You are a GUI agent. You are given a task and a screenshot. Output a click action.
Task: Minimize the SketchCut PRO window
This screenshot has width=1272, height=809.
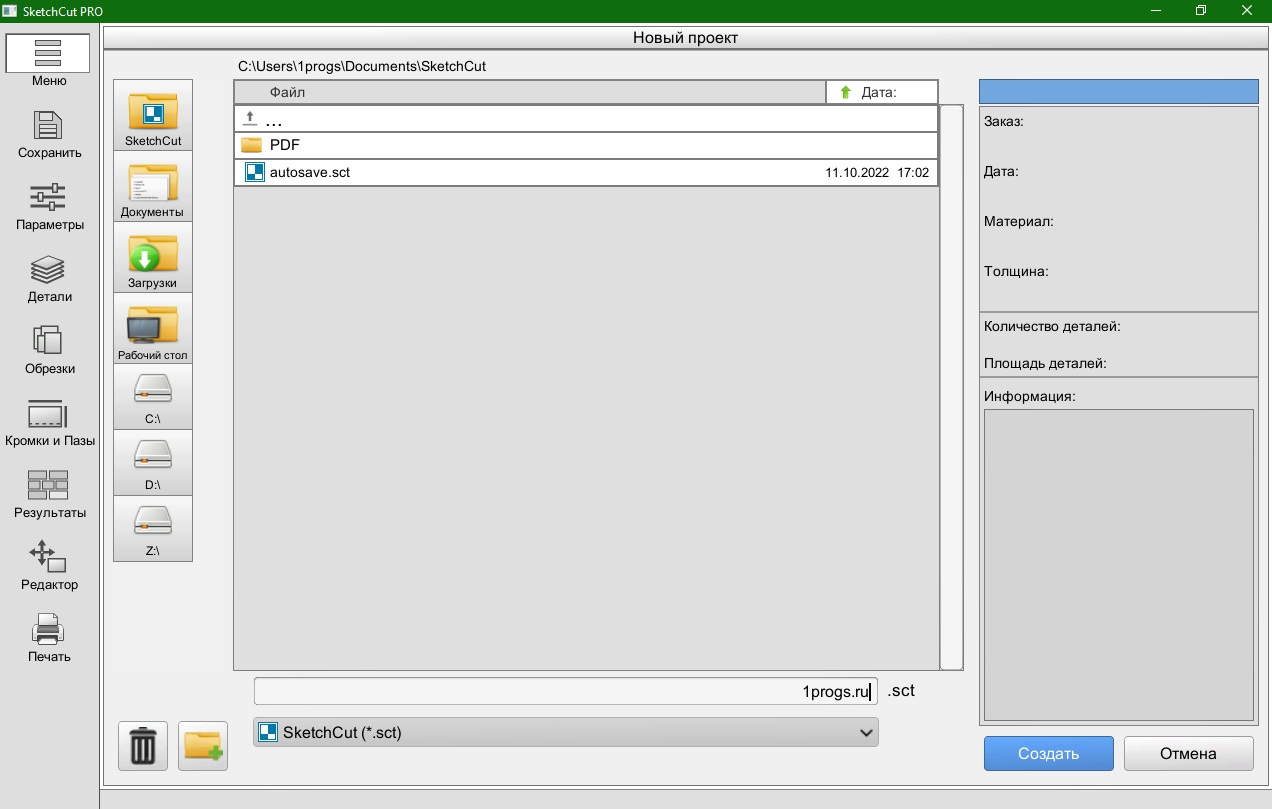pos(1155,10)
